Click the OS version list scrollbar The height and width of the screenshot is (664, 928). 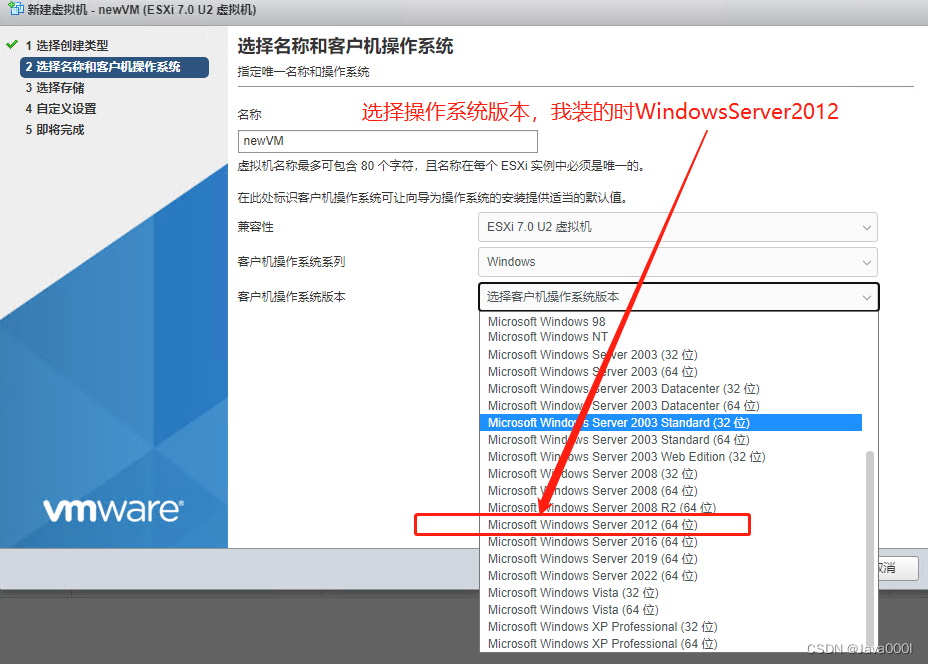point(869,550)
